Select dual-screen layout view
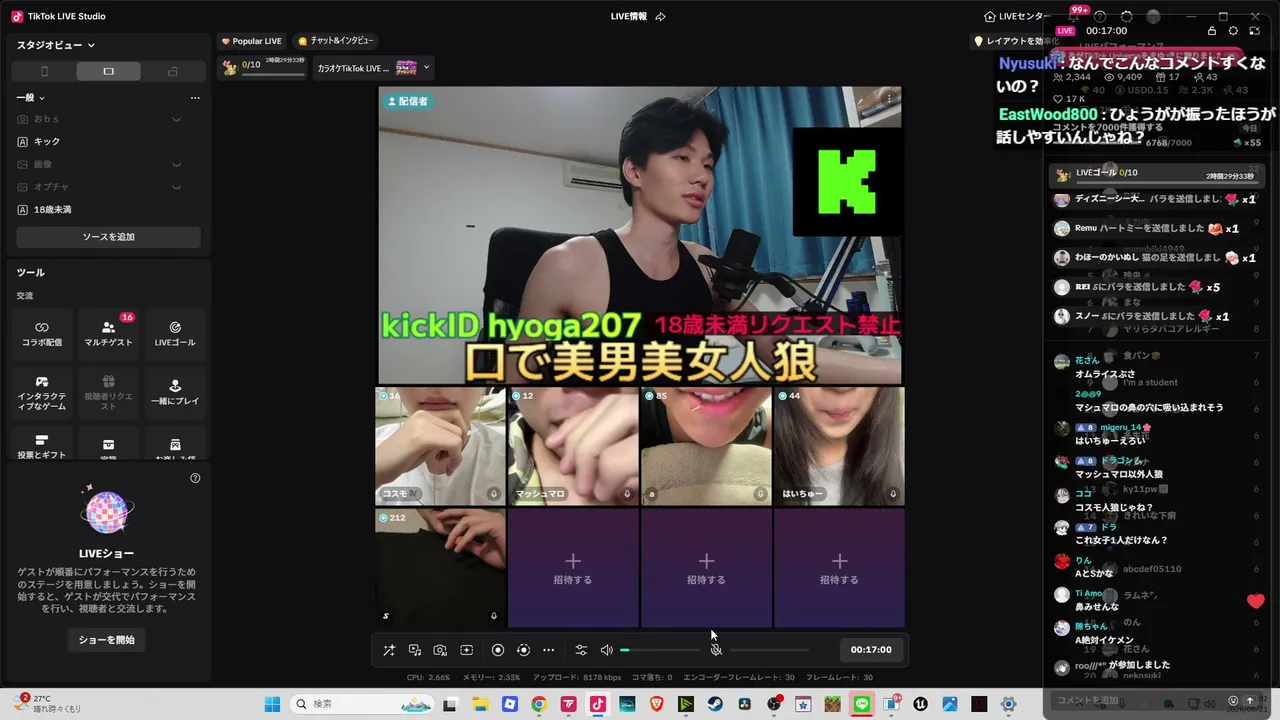 (173, 71)
